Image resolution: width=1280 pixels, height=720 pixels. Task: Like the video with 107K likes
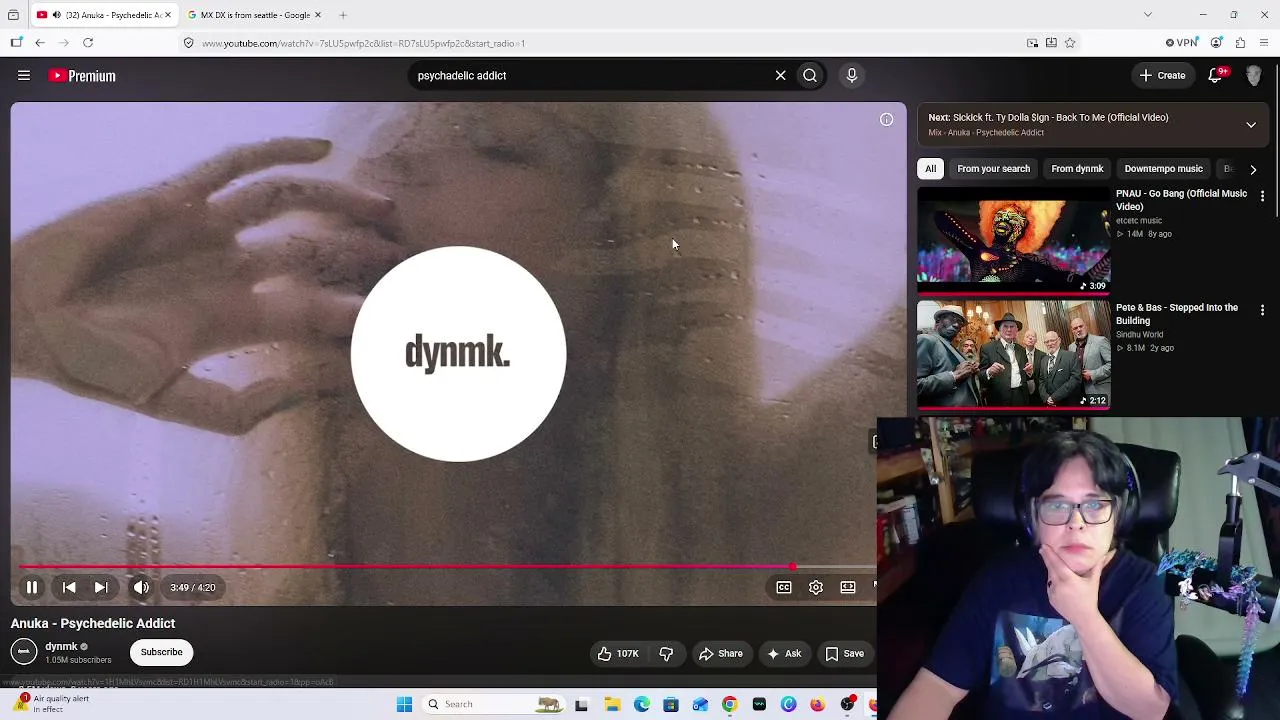click(618, 654)
